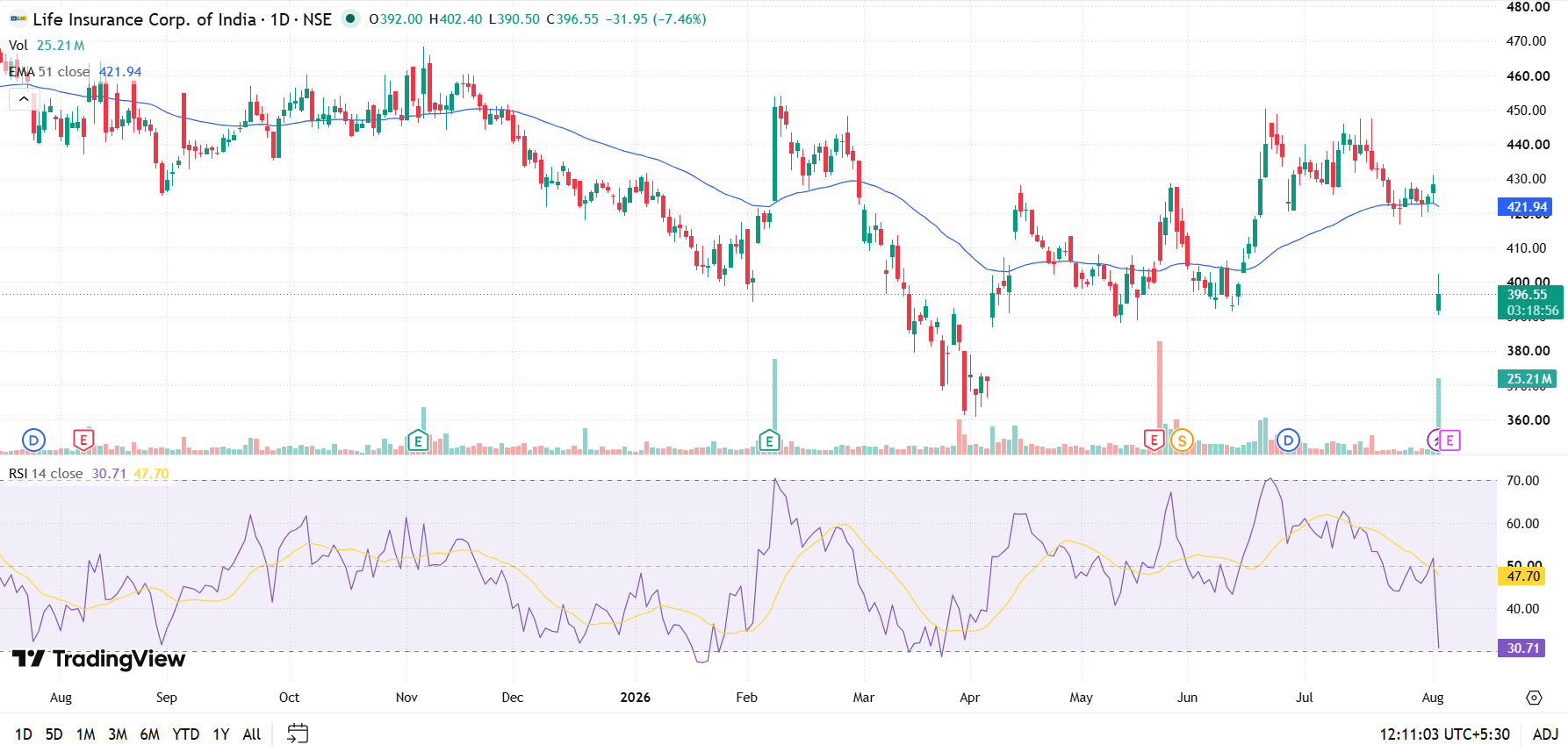Click the 70.00 RSI axis label
1568x752 pixels.
coord(1523,480)
